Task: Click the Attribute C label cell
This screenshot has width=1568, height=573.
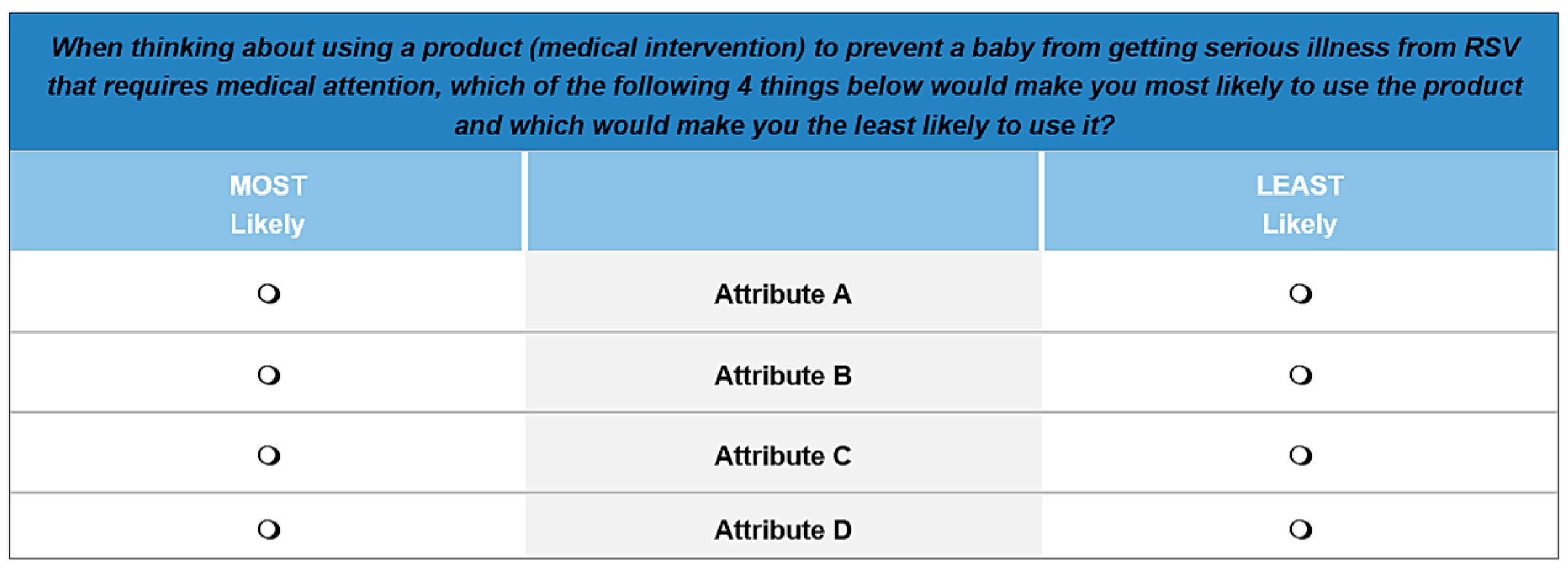Action: click(783, 456)
